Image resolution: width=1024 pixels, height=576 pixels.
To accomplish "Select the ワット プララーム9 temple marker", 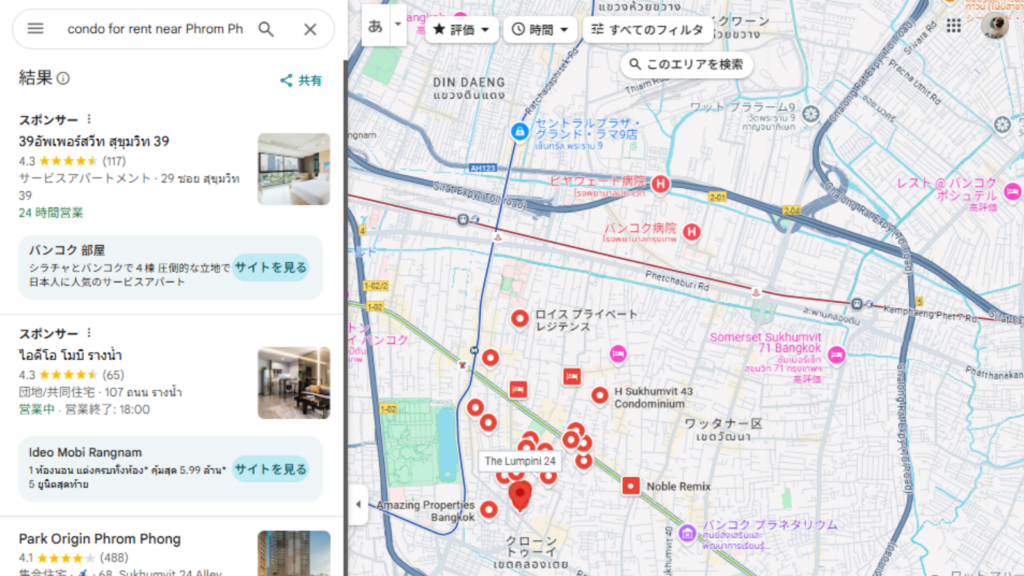I will pyautogui.click(x=810, y=114).
